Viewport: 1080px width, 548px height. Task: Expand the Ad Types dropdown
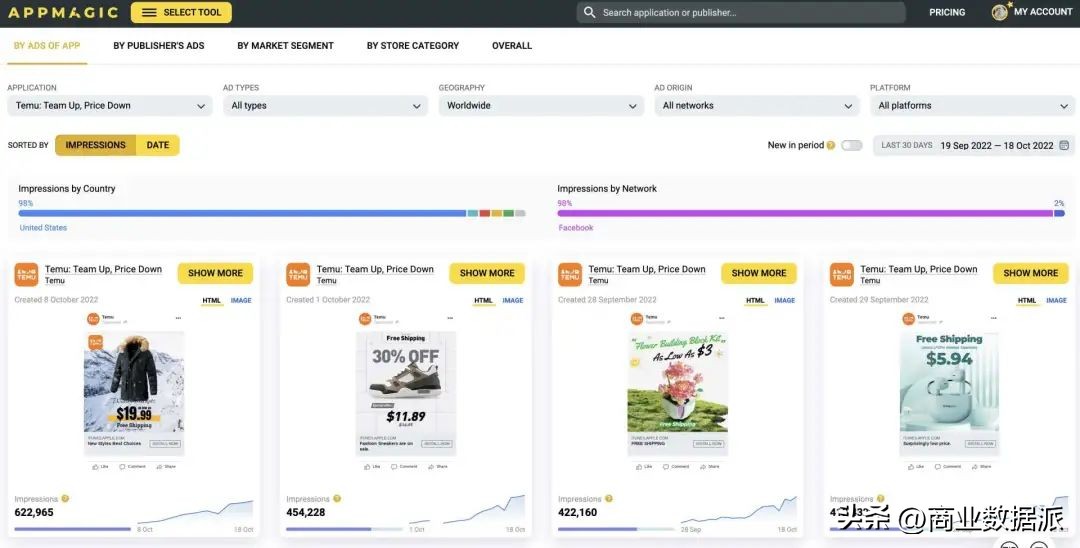[325, 105]
